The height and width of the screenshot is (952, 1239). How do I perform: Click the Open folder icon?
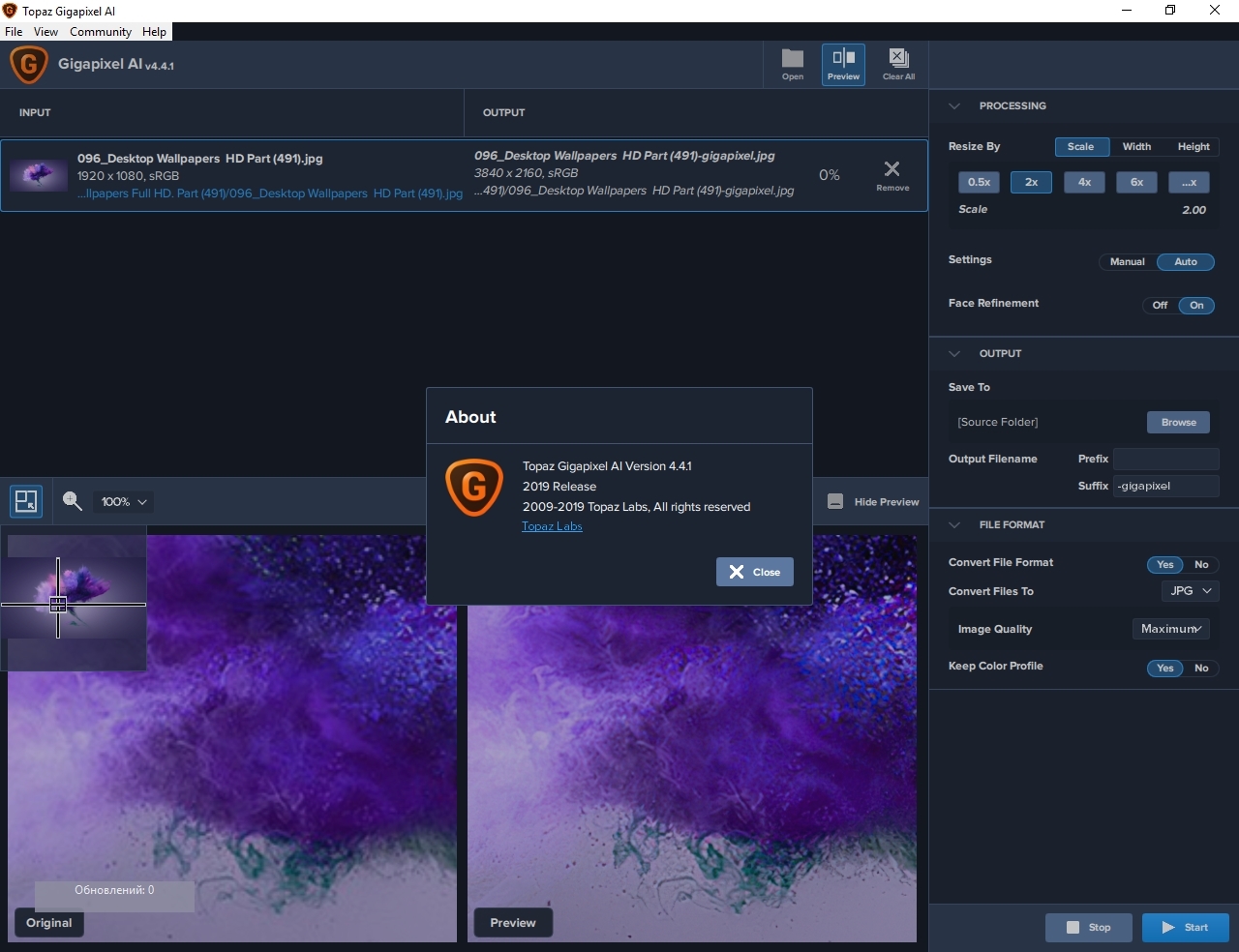tap(793, 65)
